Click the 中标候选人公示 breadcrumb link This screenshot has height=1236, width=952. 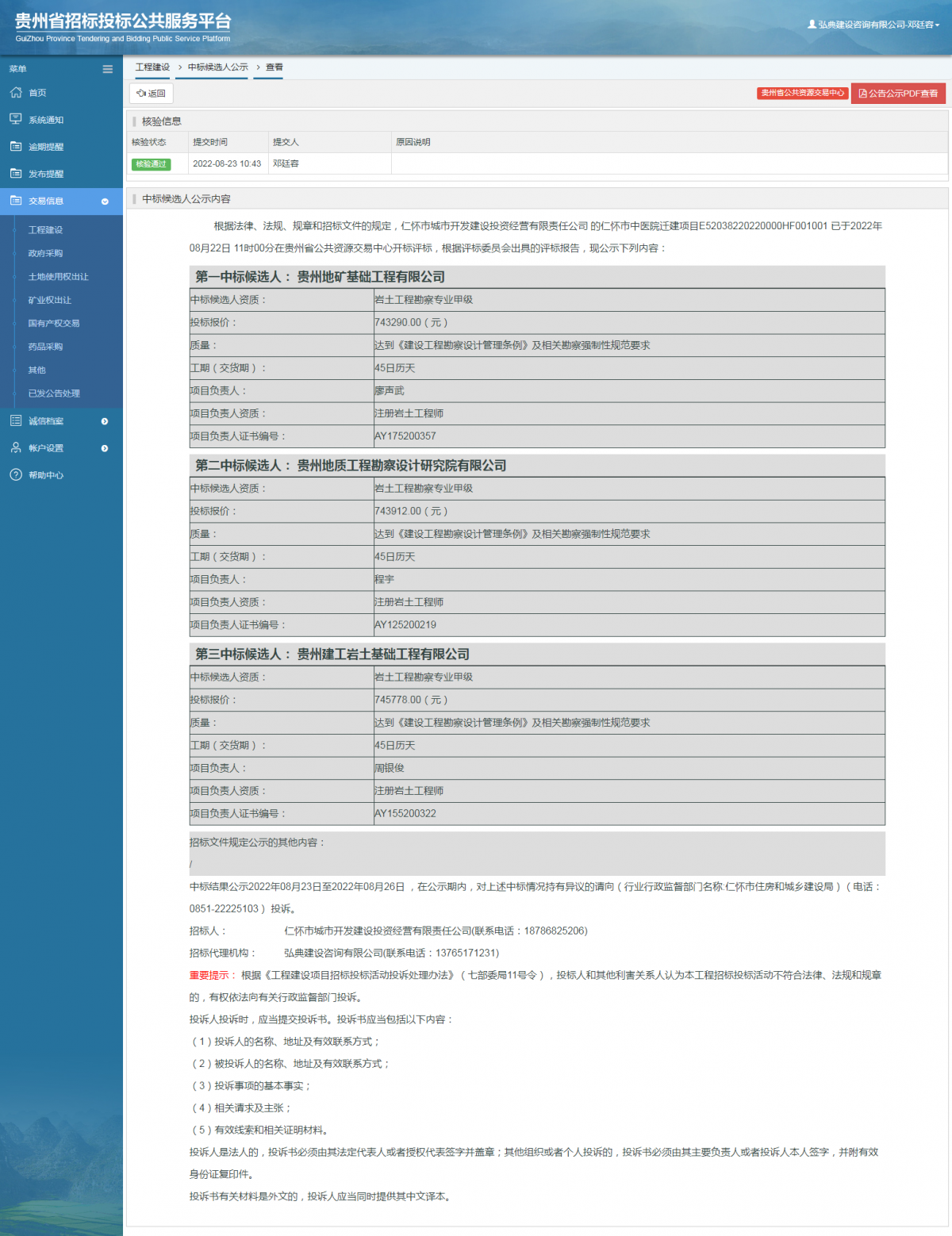pos(218,67)
